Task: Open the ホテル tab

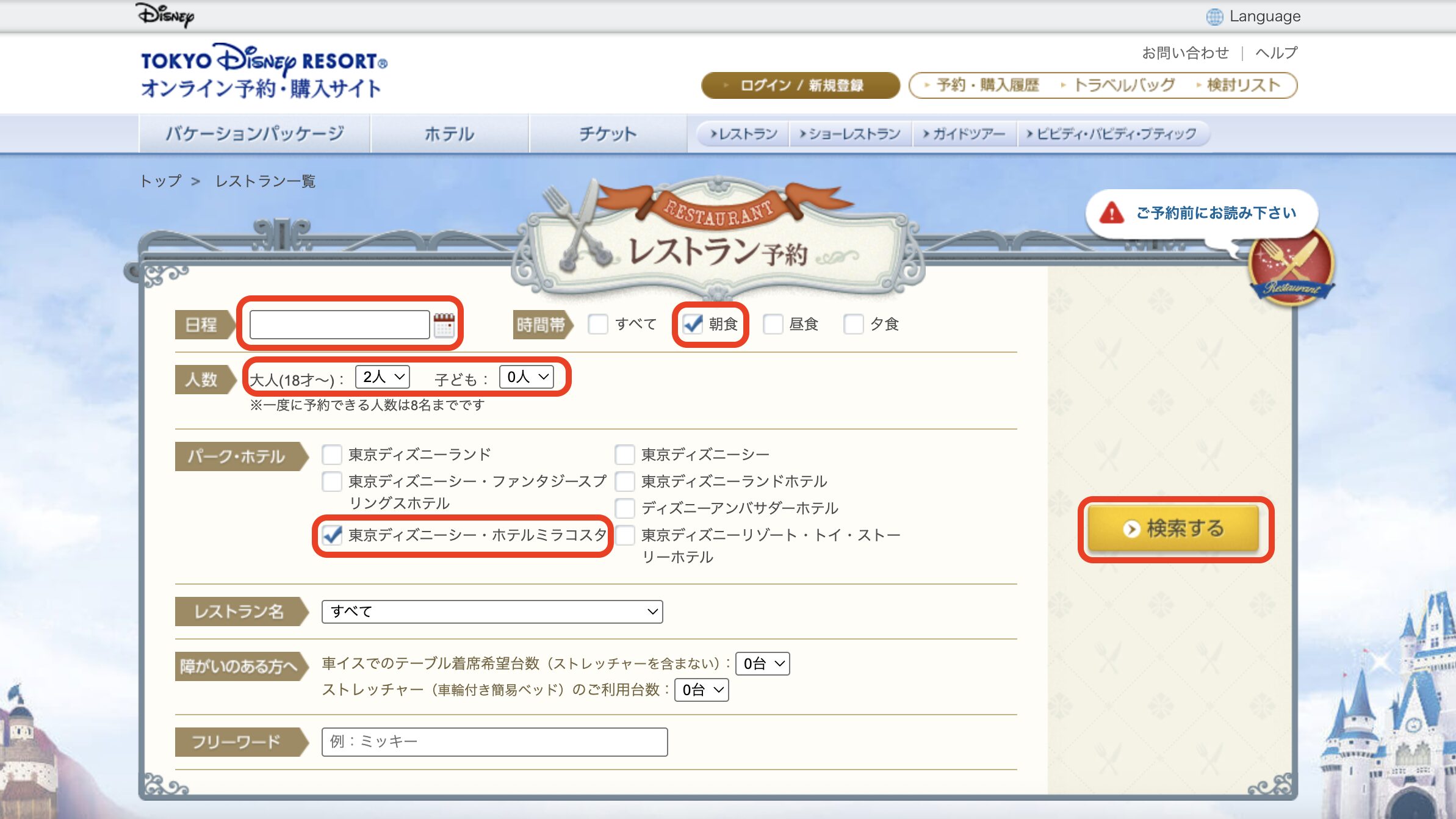Action: (450, 134)
